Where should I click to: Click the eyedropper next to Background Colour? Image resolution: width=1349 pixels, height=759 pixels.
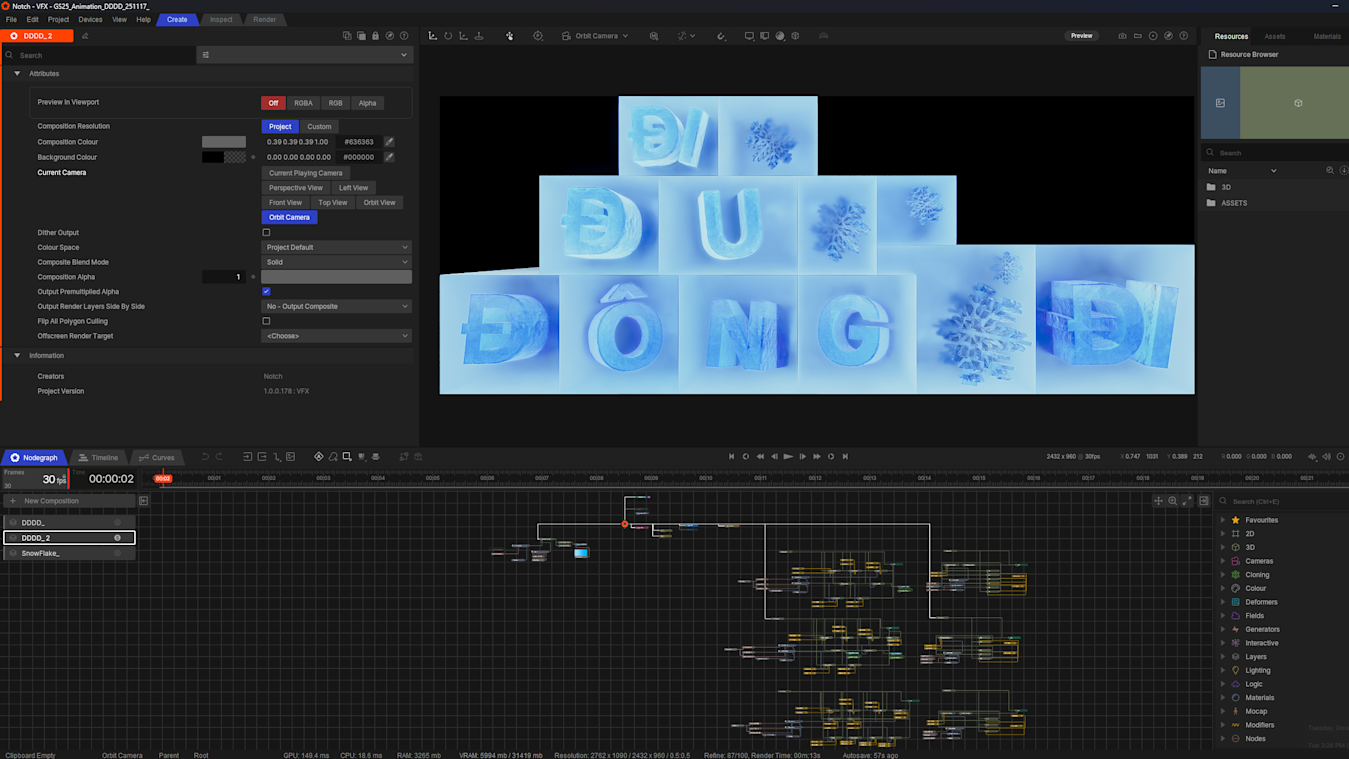point(389,157)
